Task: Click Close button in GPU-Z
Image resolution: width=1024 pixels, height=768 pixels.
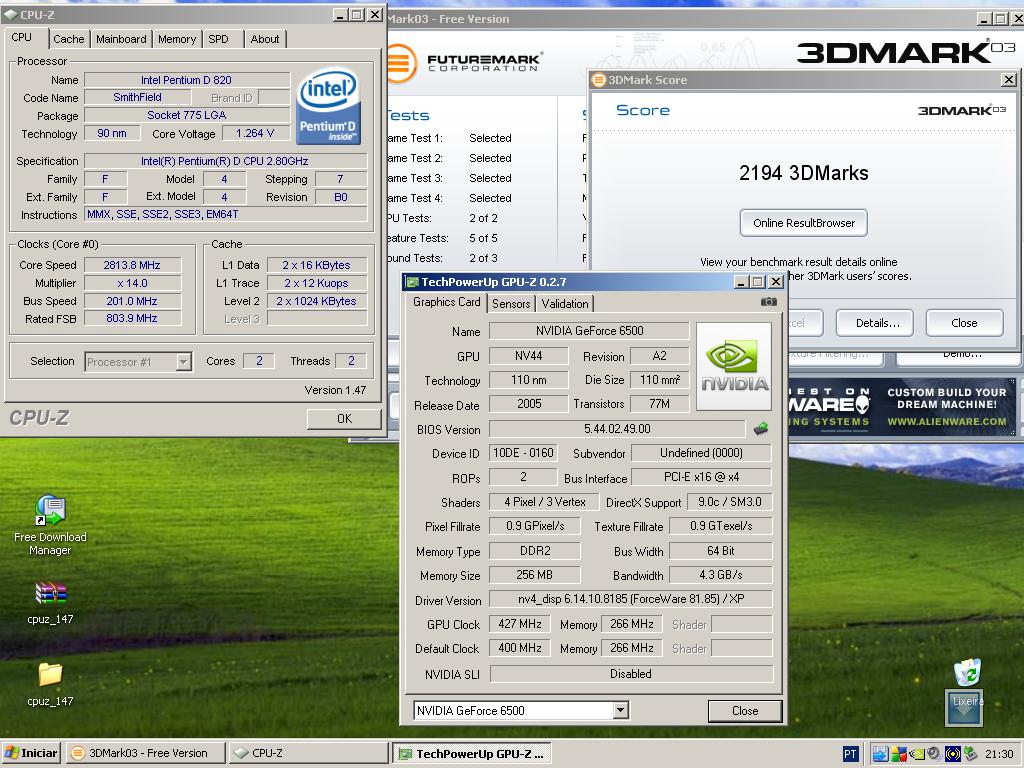Action: pyautogui.click(x=744, y=711)
